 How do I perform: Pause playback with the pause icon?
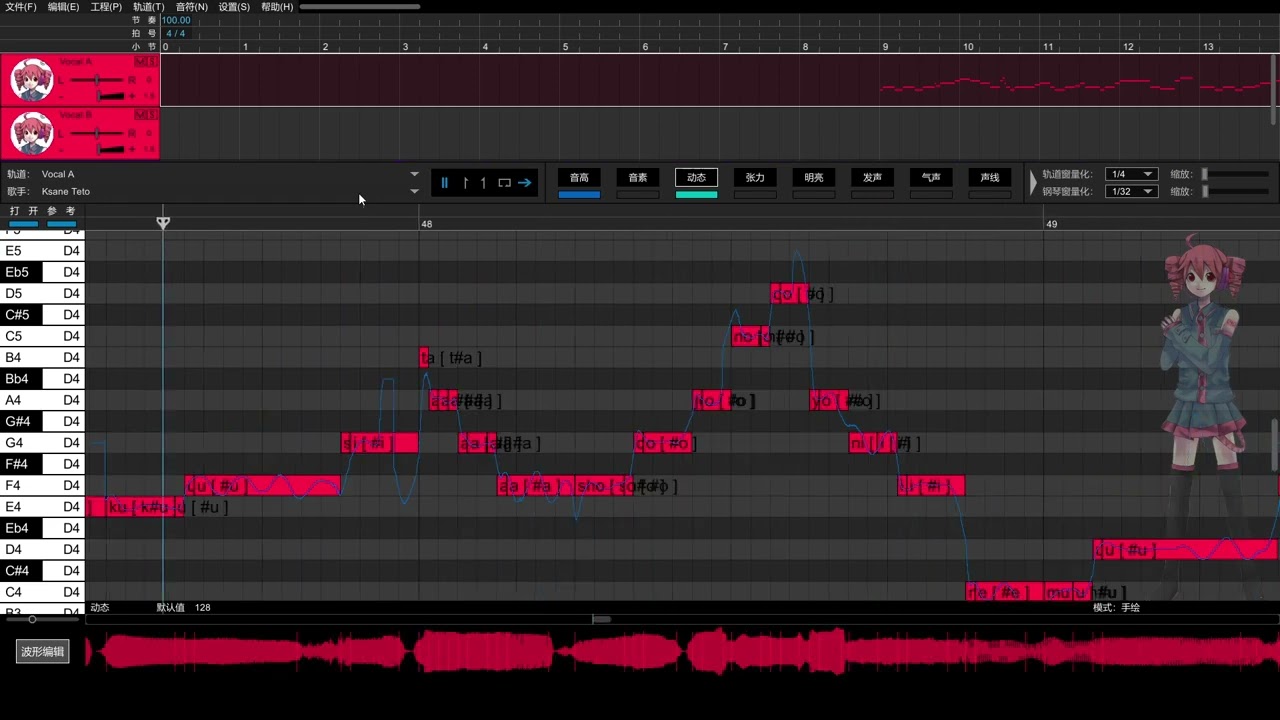point(444,183)
